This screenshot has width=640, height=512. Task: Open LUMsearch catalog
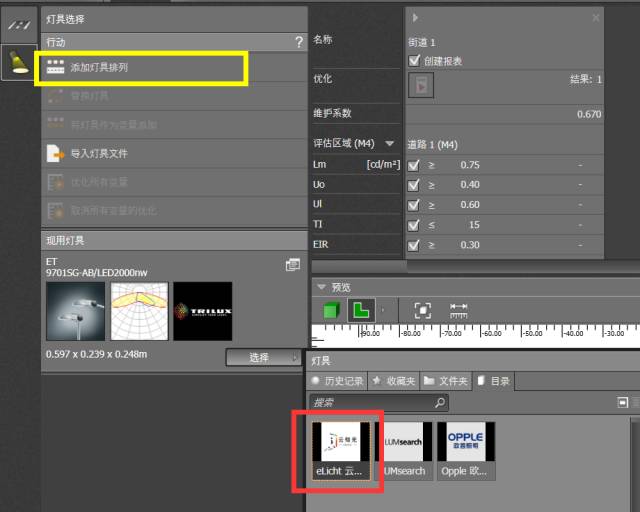(x=404, y=451)
